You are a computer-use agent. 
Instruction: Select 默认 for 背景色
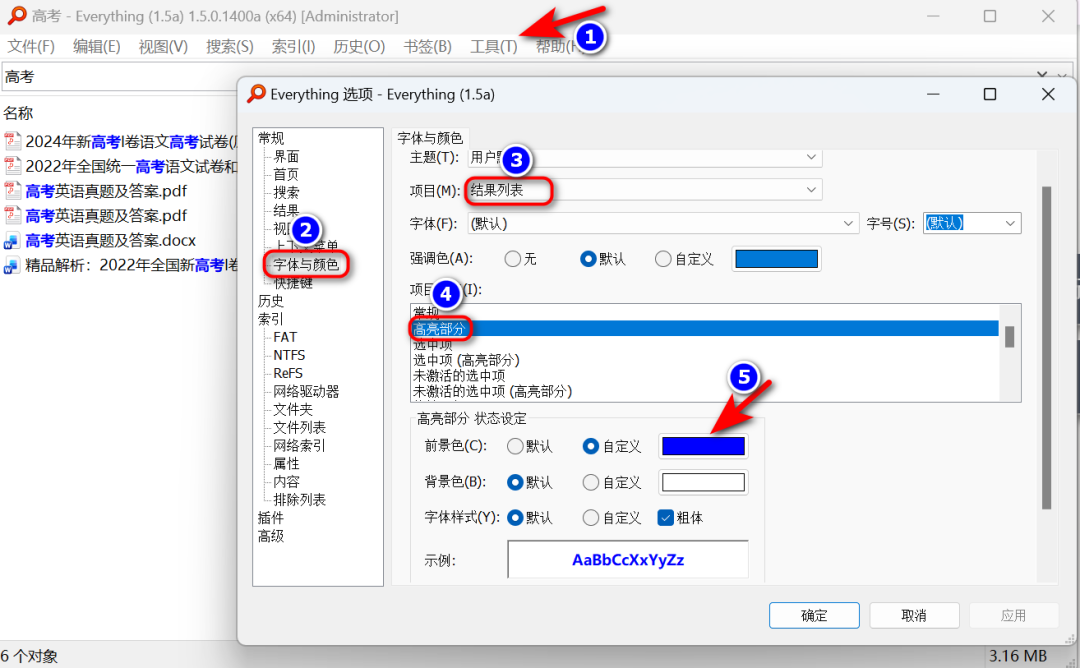(x=530, y=482)
